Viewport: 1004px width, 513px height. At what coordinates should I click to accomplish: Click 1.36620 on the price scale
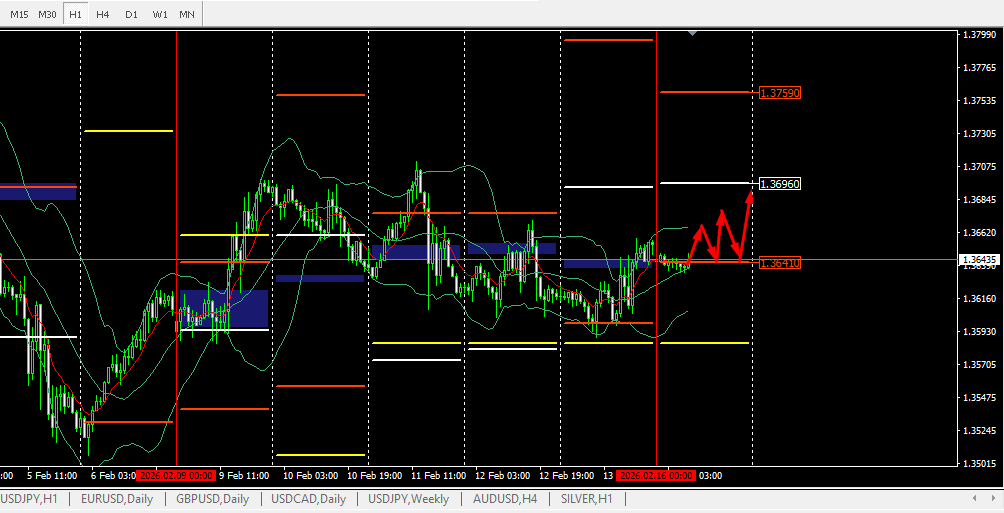[980, 232]
